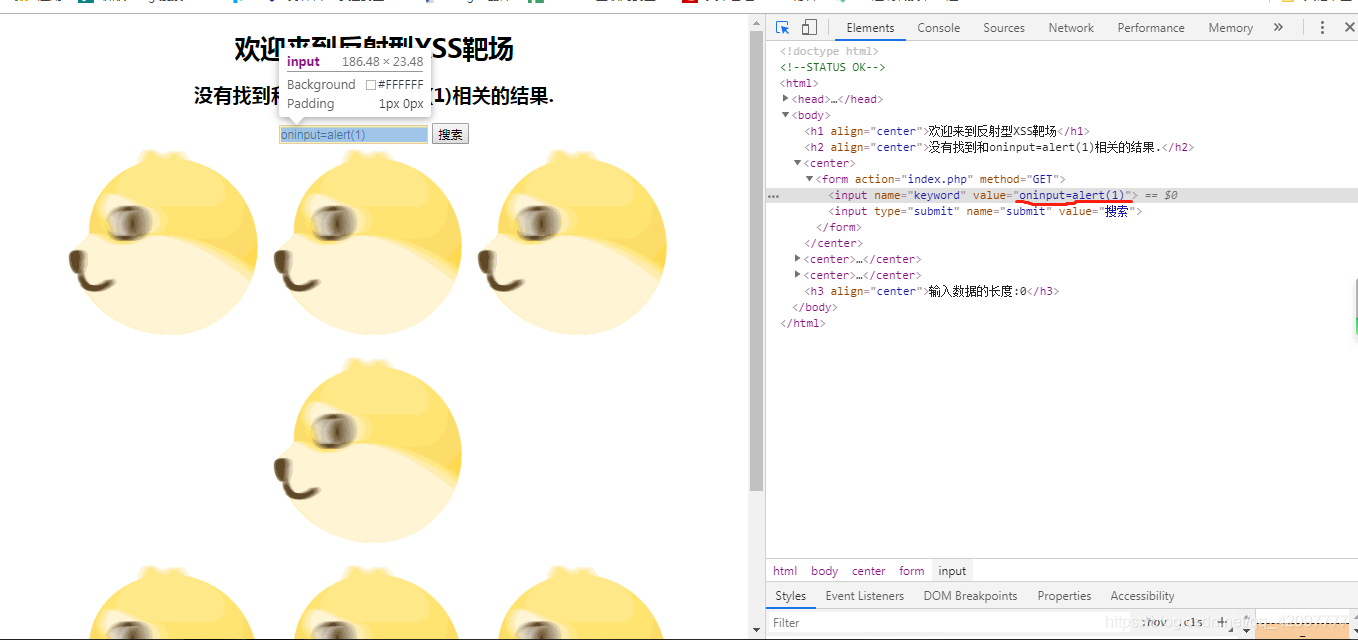Click the #FFFFFF background swatch in tooltip

click(x=371, y=85)
